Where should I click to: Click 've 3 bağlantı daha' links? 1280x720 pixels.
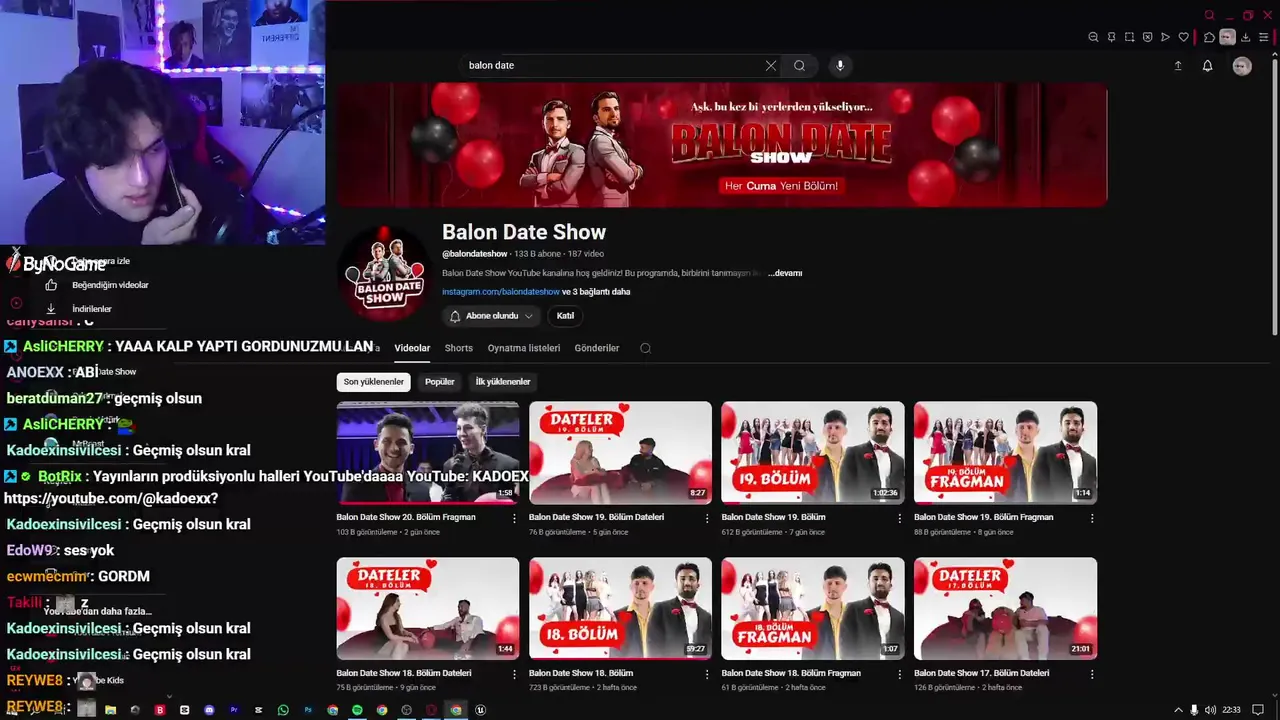[596, 292]
